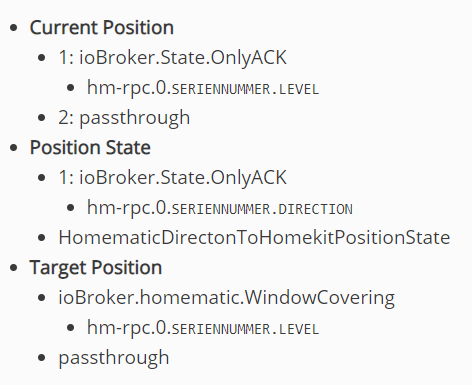This screenshot has width=472, height=385.
Task: Click the "Position State" heading
Action: 90,147
